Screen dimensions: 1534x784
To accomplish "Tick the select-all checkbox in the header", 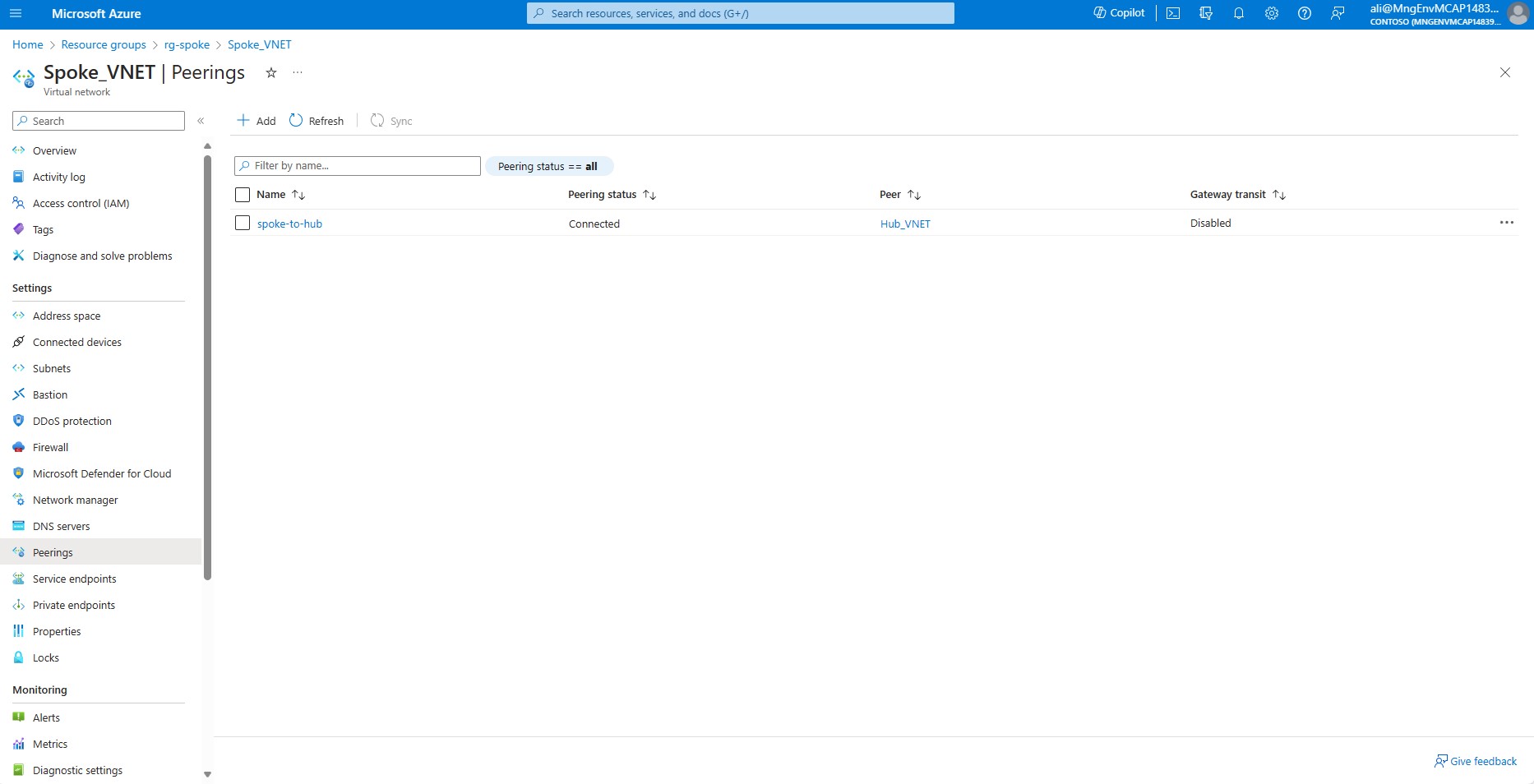I will (243, 195).
